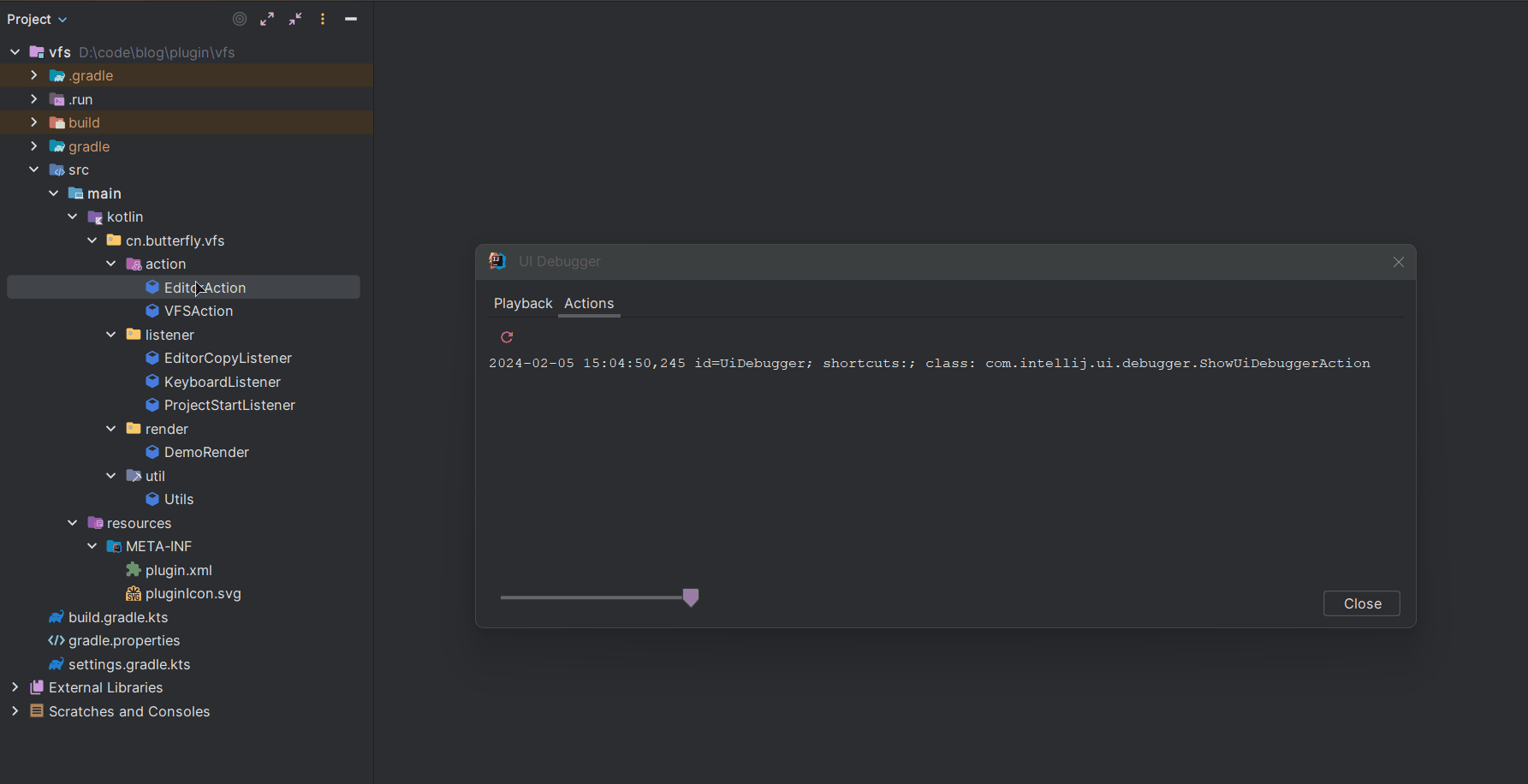Click the Collapse All icon in Project panel
The width and height of the screenshot is (1528, 784).
295,19
